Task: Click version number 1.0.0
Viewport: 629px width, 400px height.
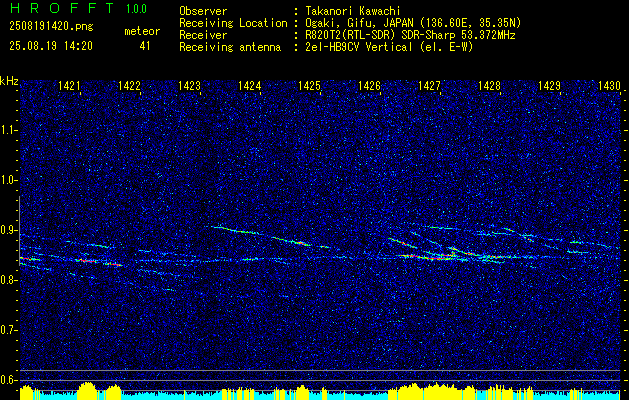Action: click(x=136, y=9)
